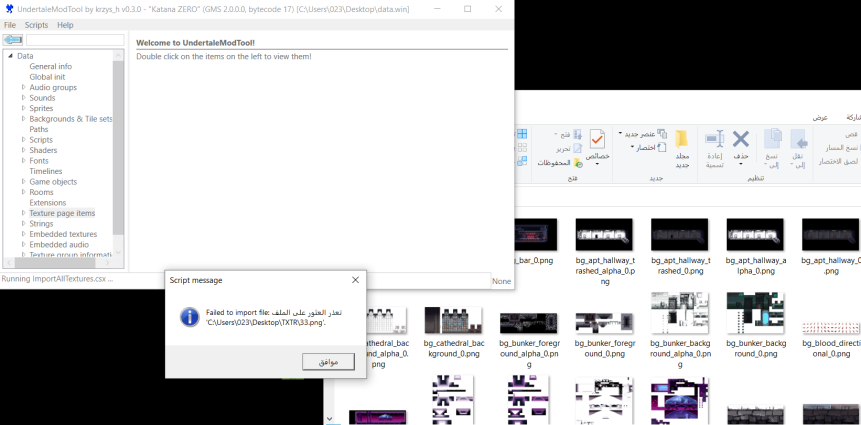Image resolution: width=861 pixels, height=425 pixels.
Task: Click the blue info icon in Script message
Action: [189, 317]
